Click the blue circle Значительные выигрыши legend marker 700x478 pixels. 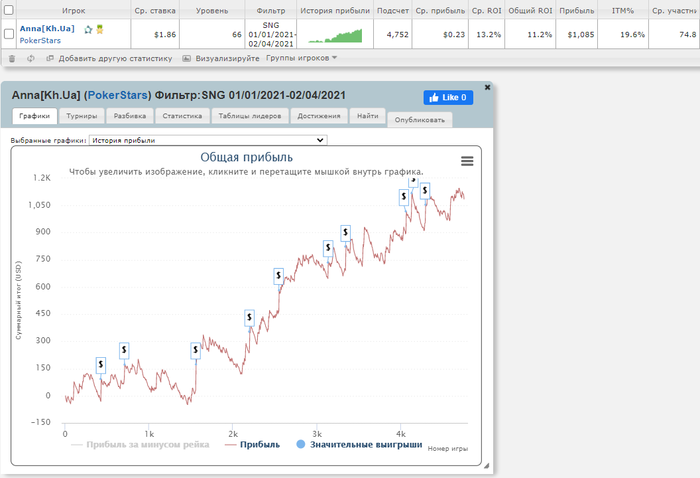coord(300,444)
